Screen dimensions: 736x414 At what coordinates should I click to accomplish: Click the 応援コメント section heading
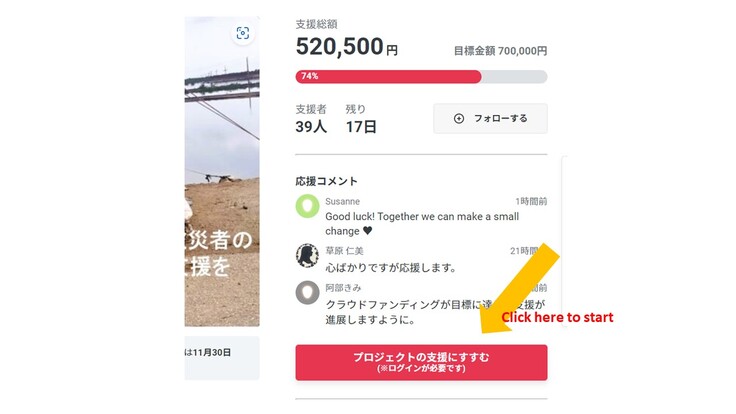pos(326,181)
